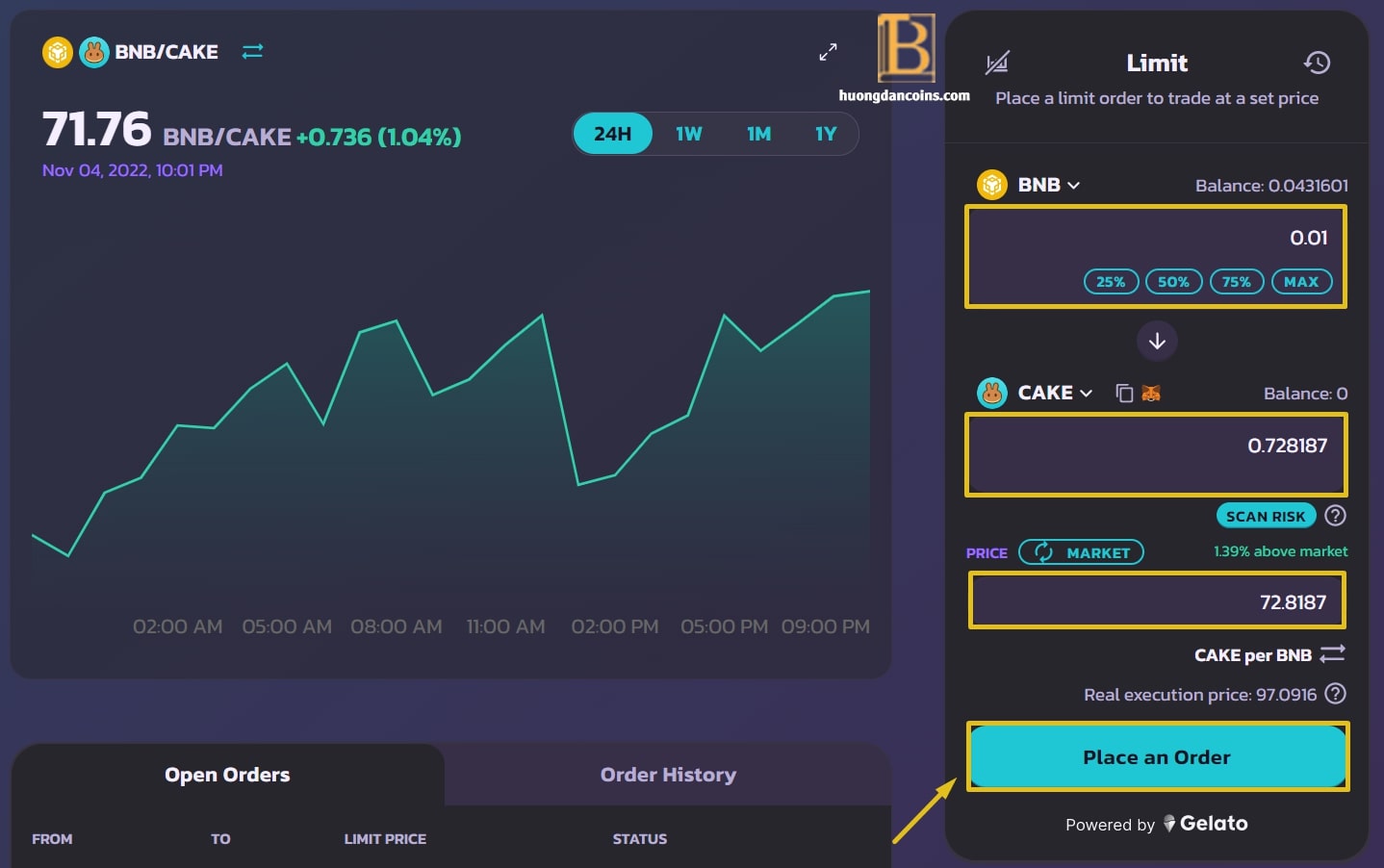
Task: Click the Real execution price: 97.0916 text
Action: tap(1200, 695)
